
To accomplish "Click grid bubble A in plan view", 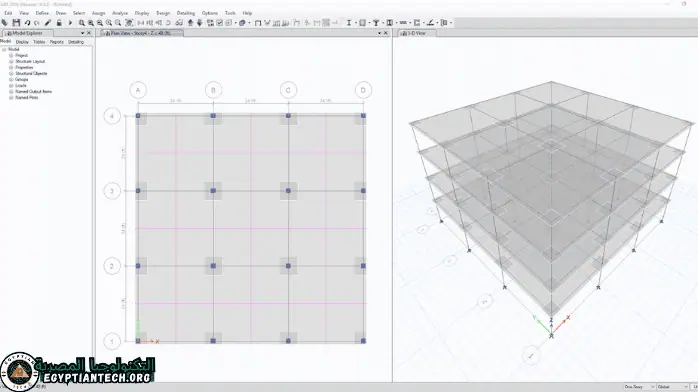I will pyautogui.click(x=138, y=90).
